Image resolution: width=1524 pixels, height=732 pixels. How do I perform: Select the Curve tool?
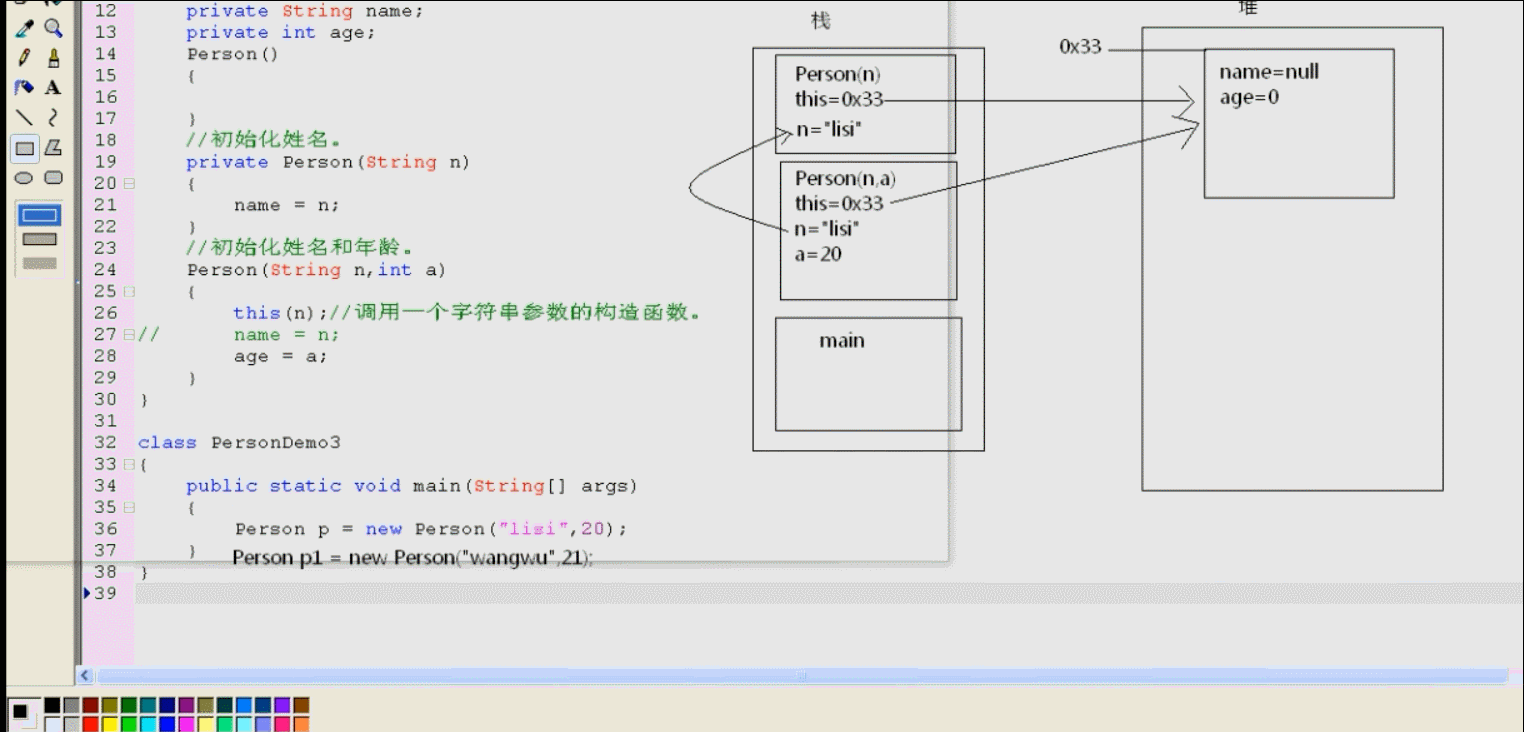coord(53,118)
